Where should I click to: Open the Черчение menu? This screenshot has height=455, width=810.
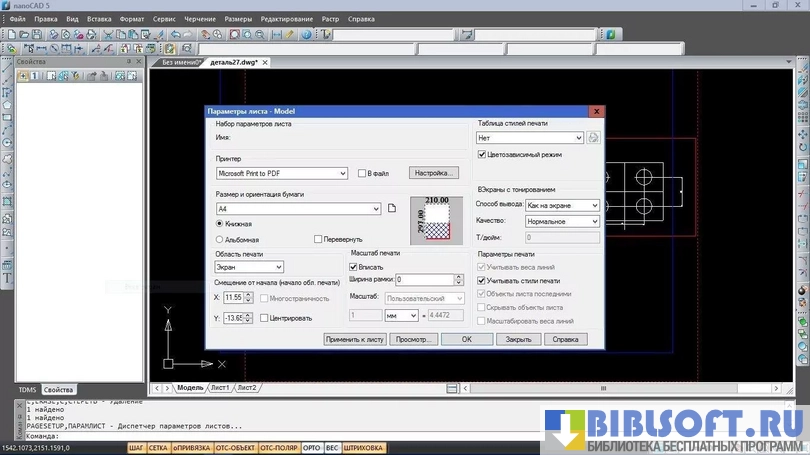click(200, 19)
